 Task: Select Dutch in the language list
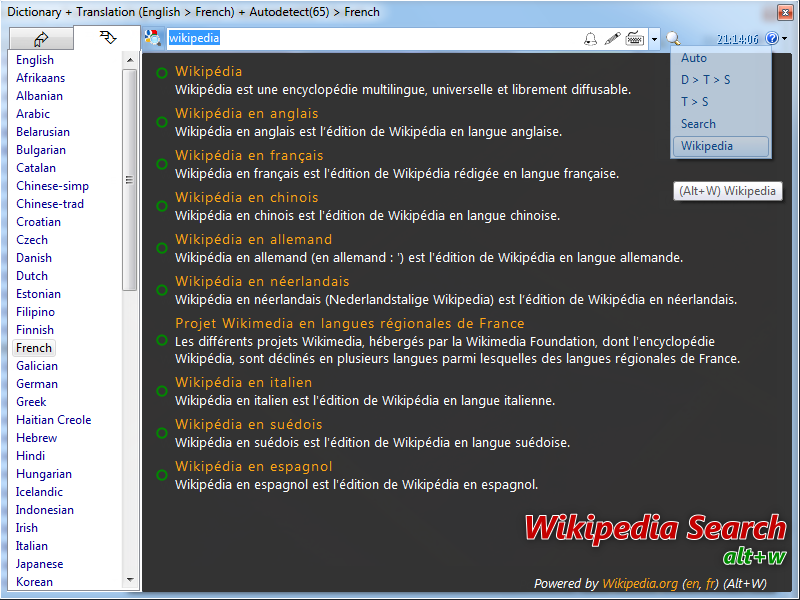point(32,276)
